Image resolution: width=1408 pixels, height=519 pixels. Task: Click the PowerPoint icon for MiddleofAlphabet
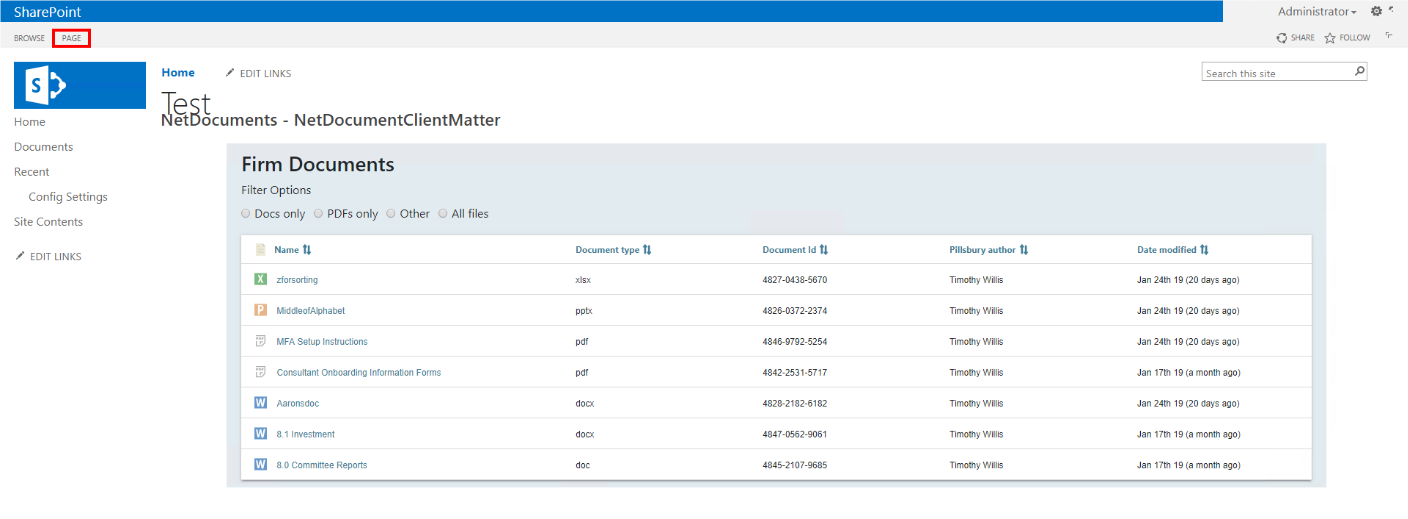click(x=260, y=311)
